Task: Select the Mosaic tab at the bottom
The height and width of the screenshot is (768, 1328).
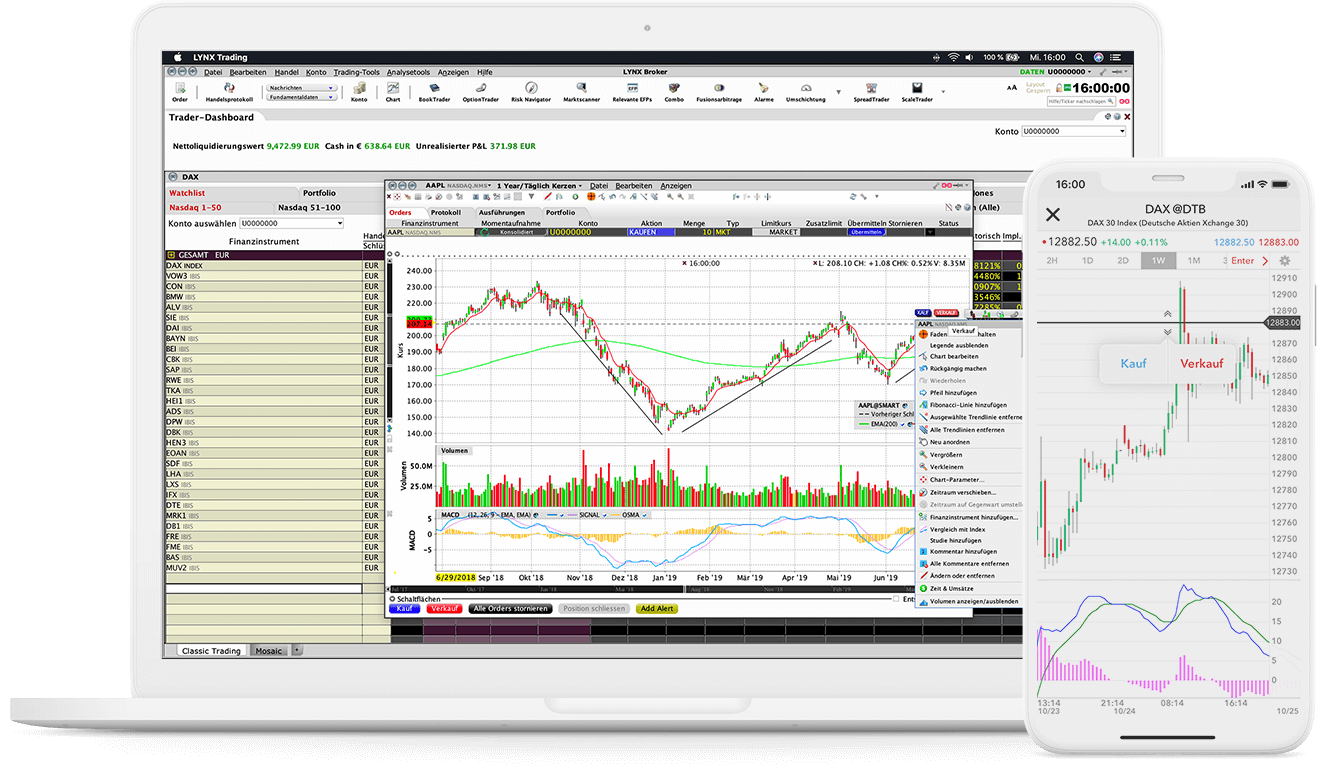Action: click(x=269, y=651)
